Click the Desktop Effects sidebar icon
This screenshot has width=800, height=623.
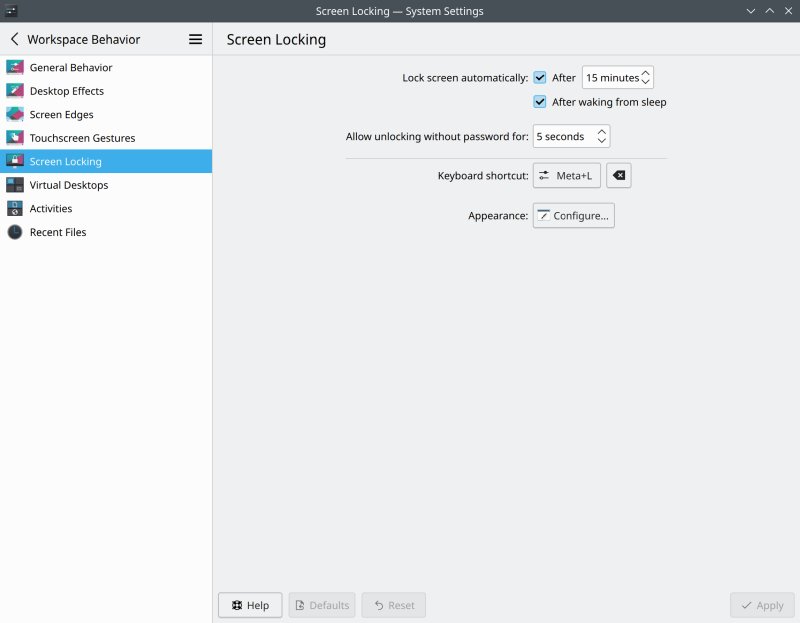(14, 91)
